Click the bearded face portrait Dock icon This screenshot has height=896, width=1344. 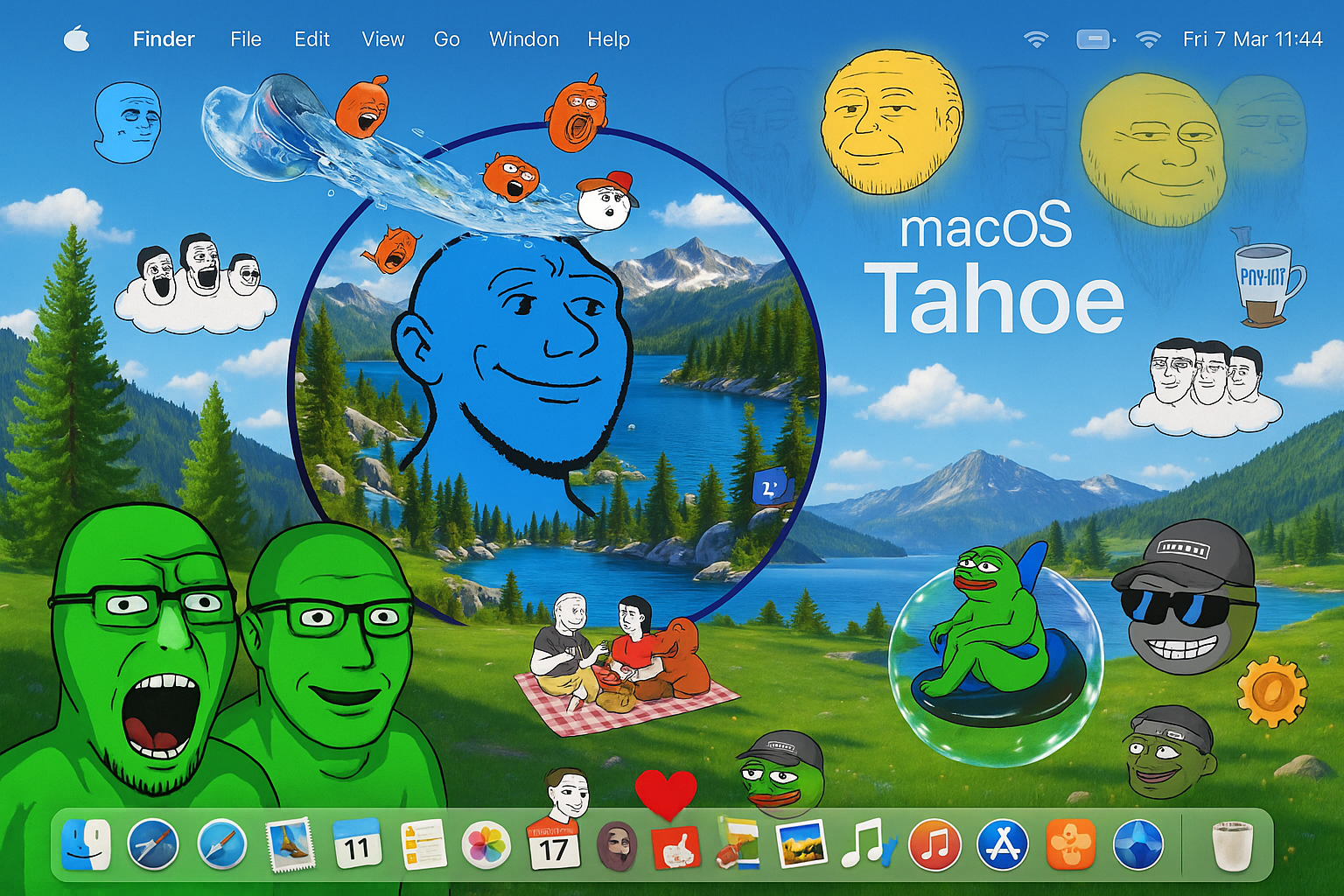pos(617,845)
